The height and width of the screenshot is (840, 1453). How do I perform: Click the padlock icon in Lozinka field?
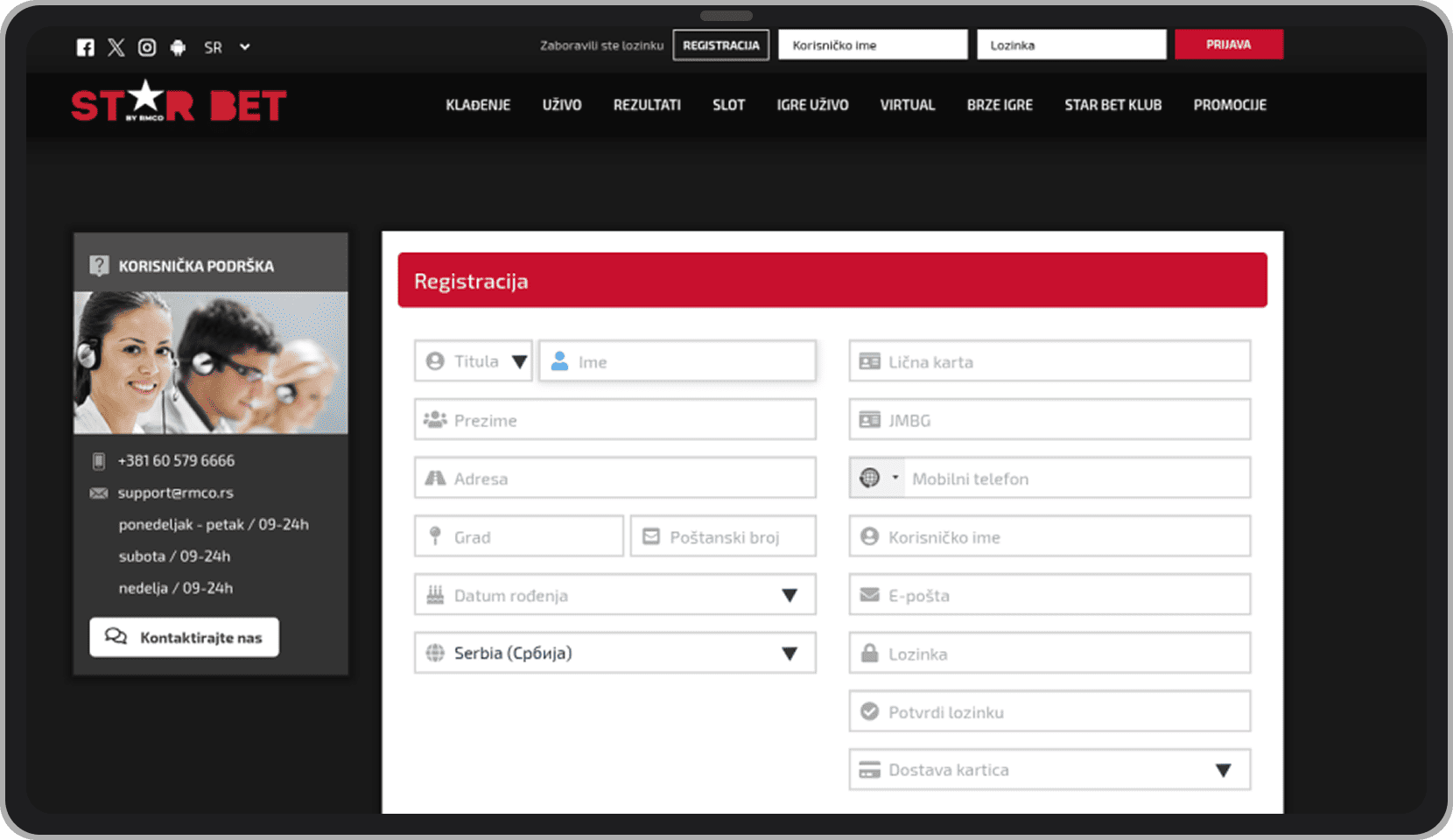point(869,653)
